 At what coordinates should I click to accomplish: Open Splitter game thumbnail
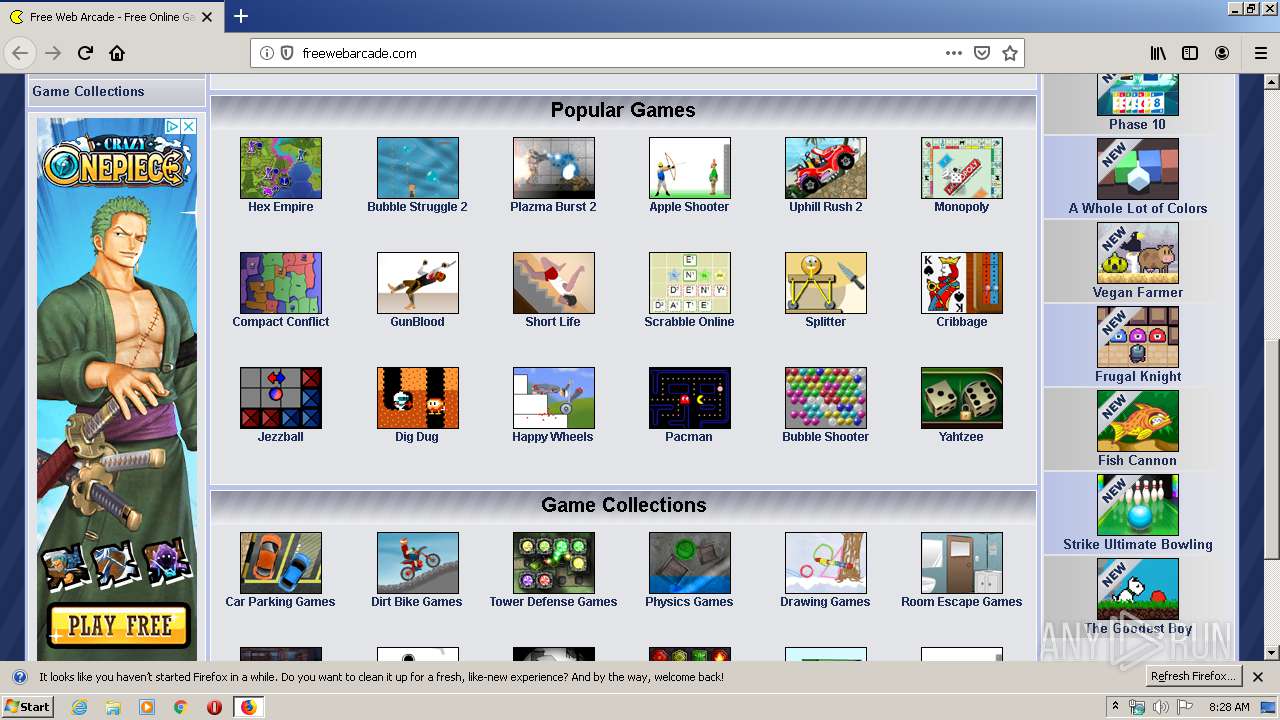[826, 283]
